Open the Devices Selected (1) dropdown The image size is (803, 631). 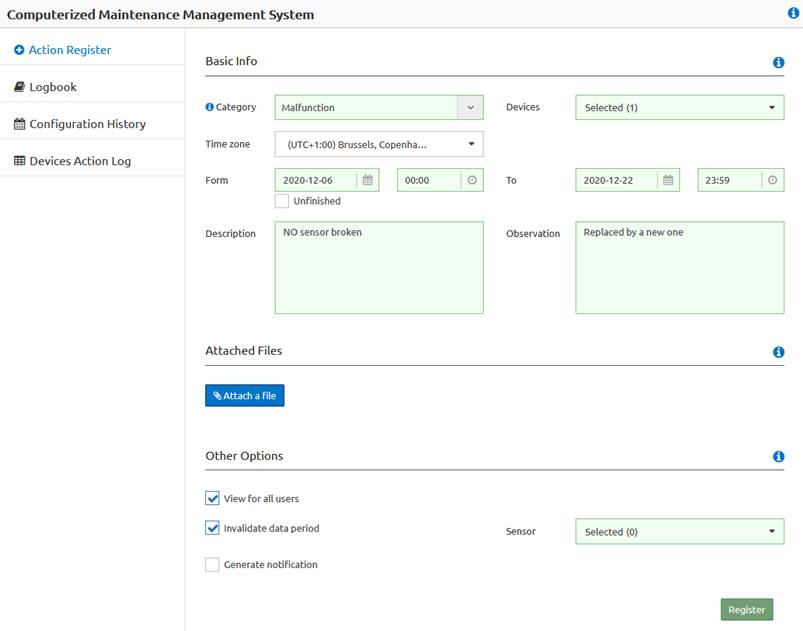tap(680, 108)
